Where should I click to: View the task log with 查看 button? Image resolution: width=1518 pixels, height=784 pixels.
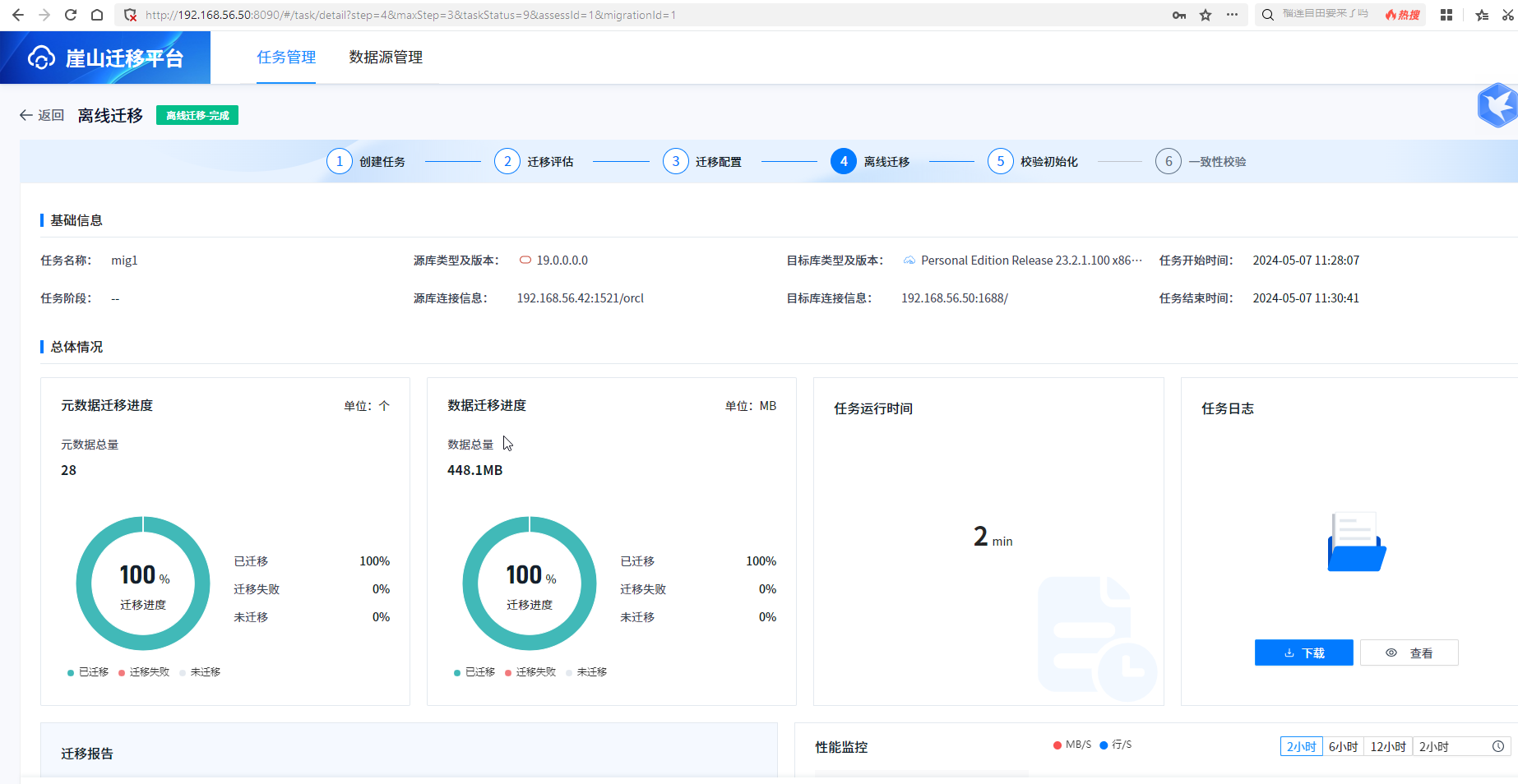1409,653
